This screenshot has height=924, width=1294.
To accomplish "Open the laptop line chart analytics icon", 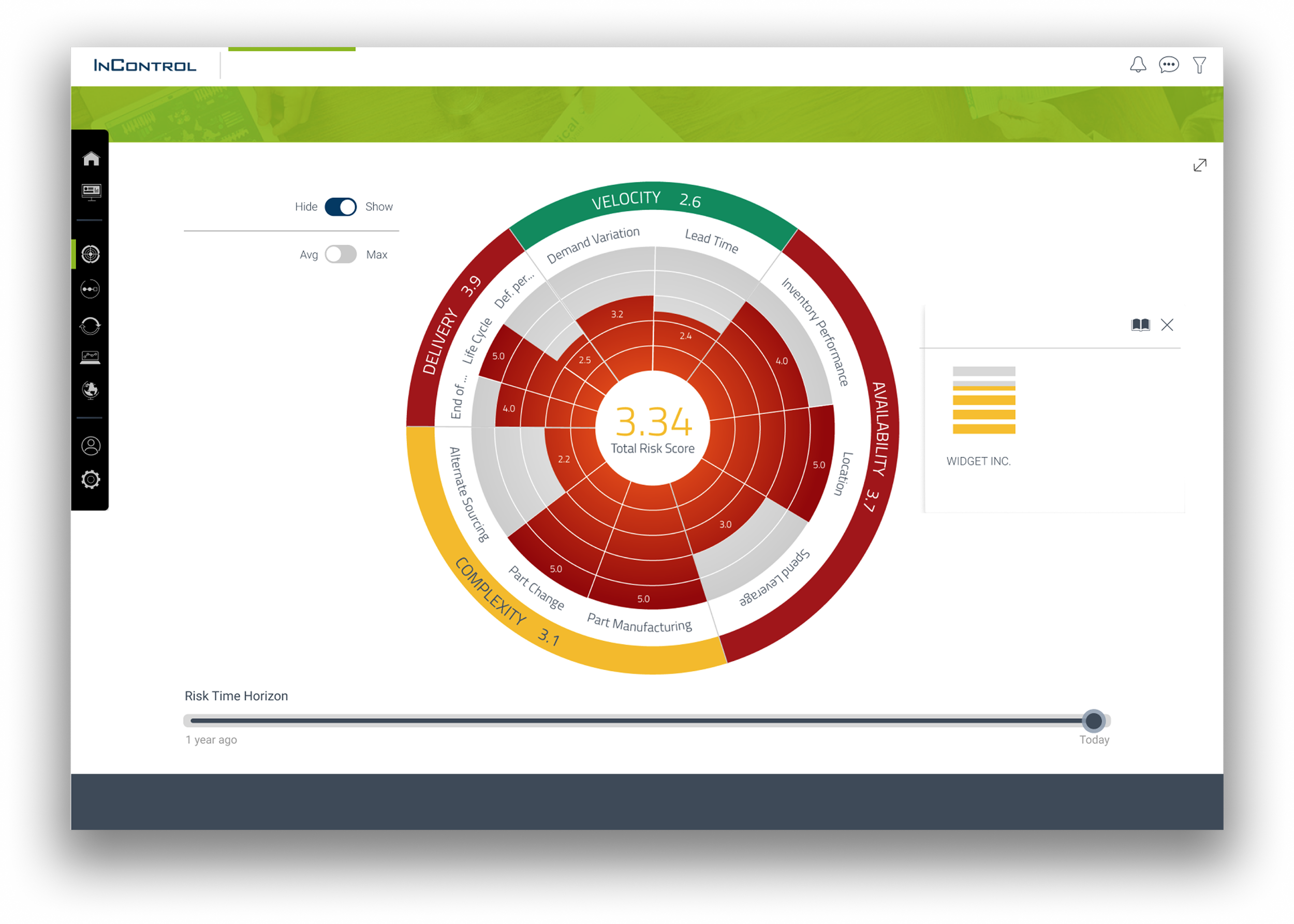I will [90, 358].
